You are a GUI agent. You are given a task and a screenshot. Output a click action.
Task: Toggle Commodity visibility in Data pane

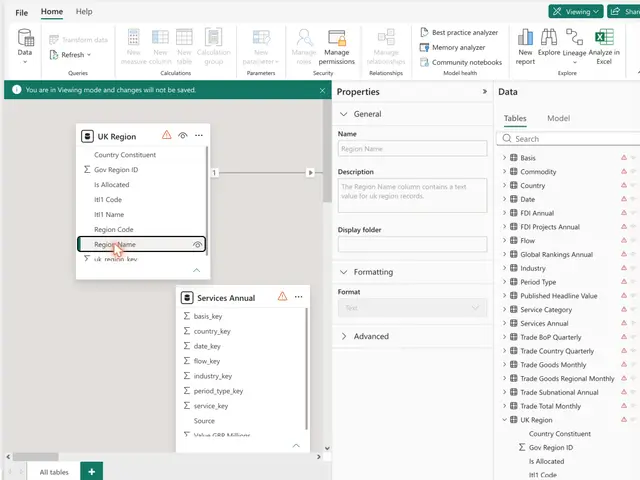[x=633, y=171]
